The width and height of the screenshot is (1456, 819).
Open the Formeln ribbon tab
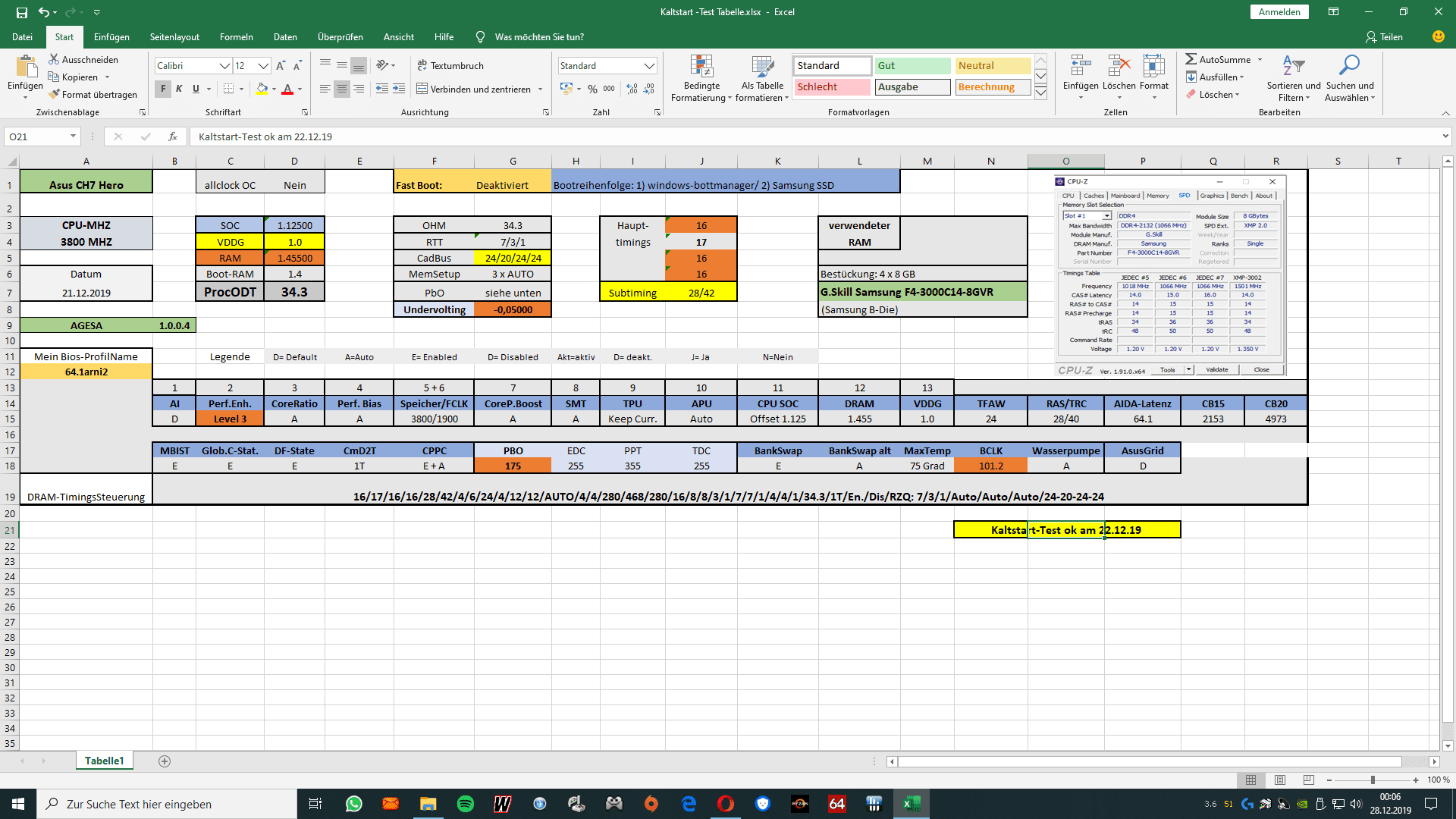point(236,36)
